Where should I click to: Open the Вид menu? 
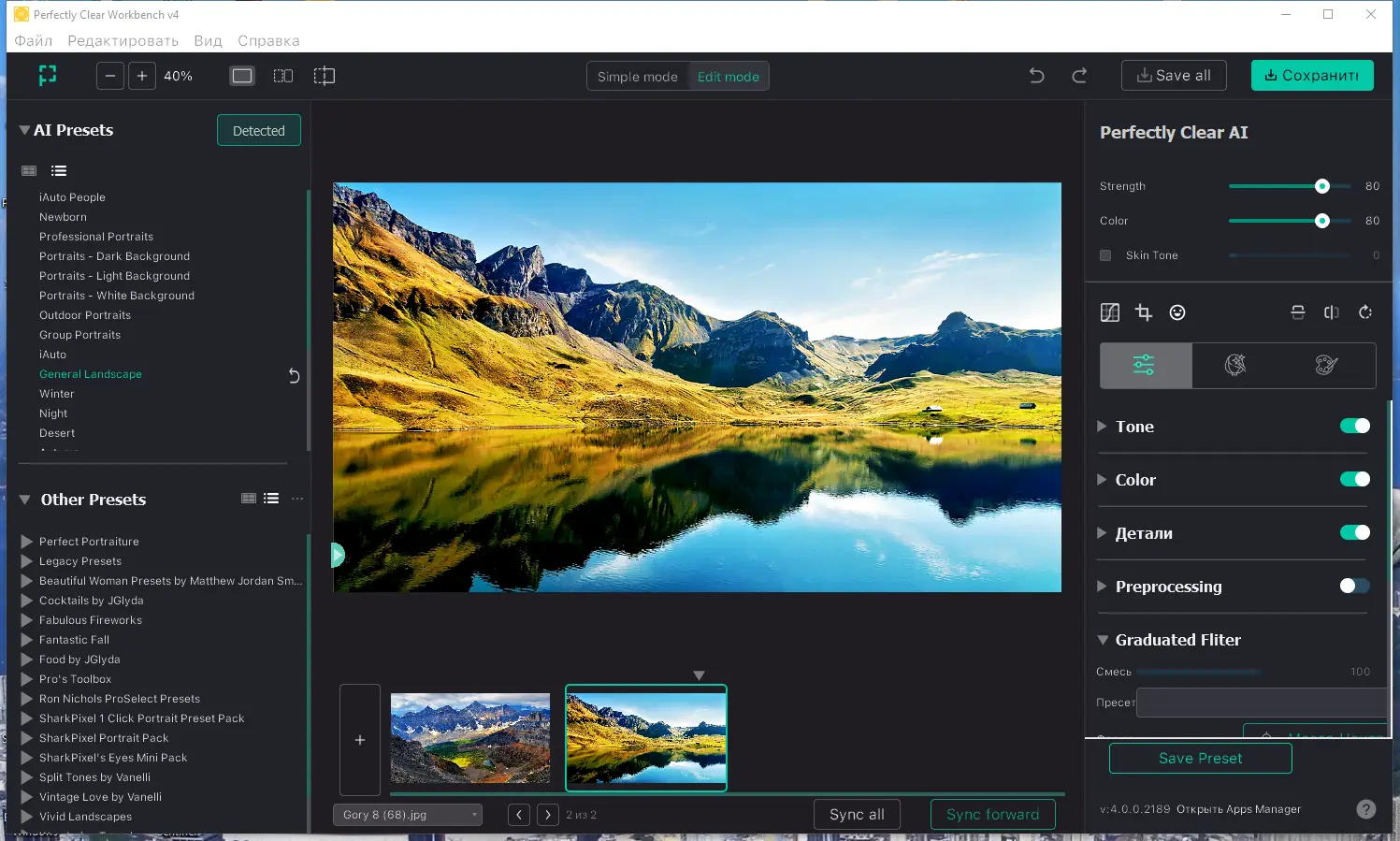208,41
